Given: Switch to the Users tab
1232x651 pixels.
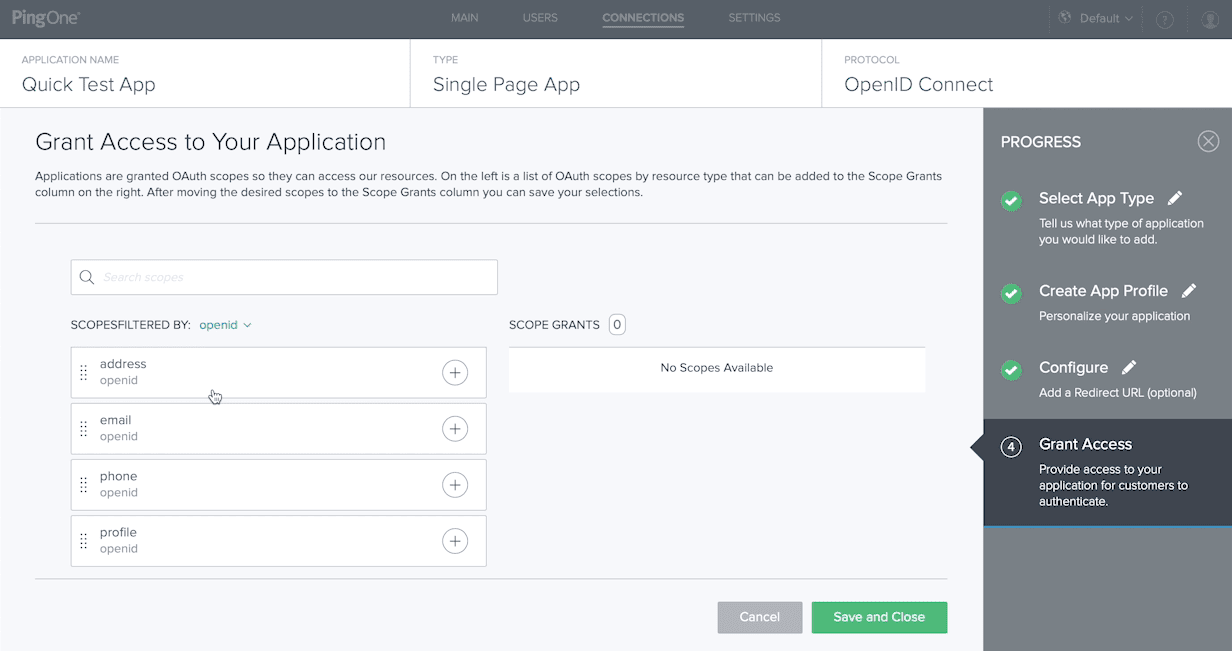Looking at the screenshot, I should pos(540,18).
